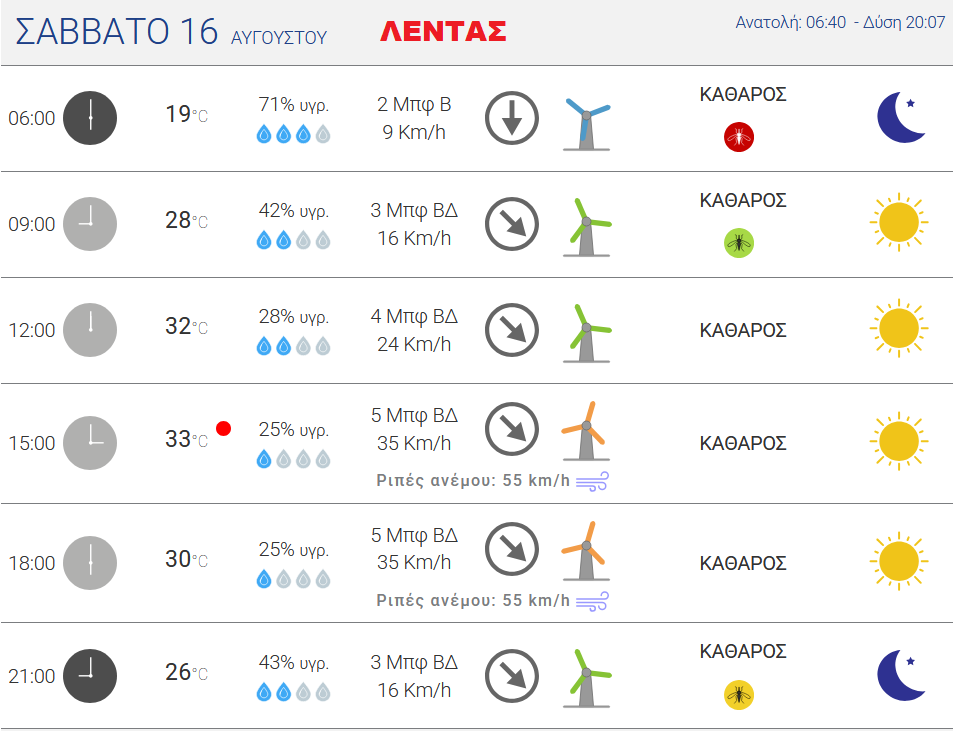Click the 18:00 wind gust text 55 km/h
The image size is (958, 731).
pos(473,600)
